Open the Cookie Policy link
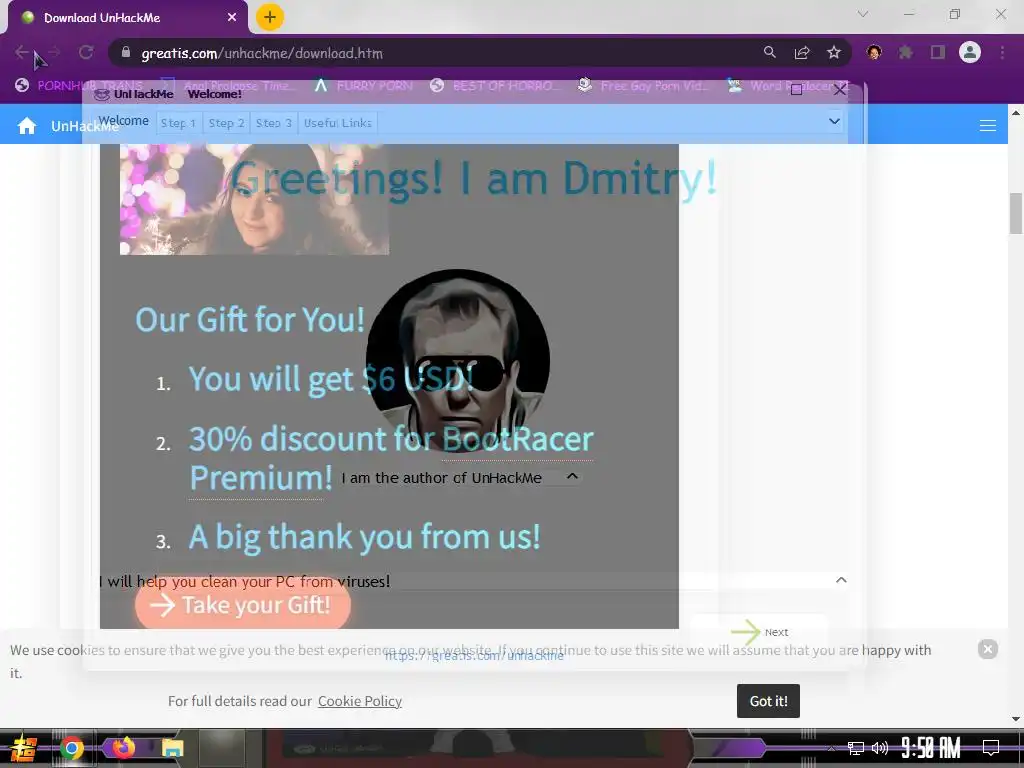The image size is (1024, 768). click(x=360, y=701)
